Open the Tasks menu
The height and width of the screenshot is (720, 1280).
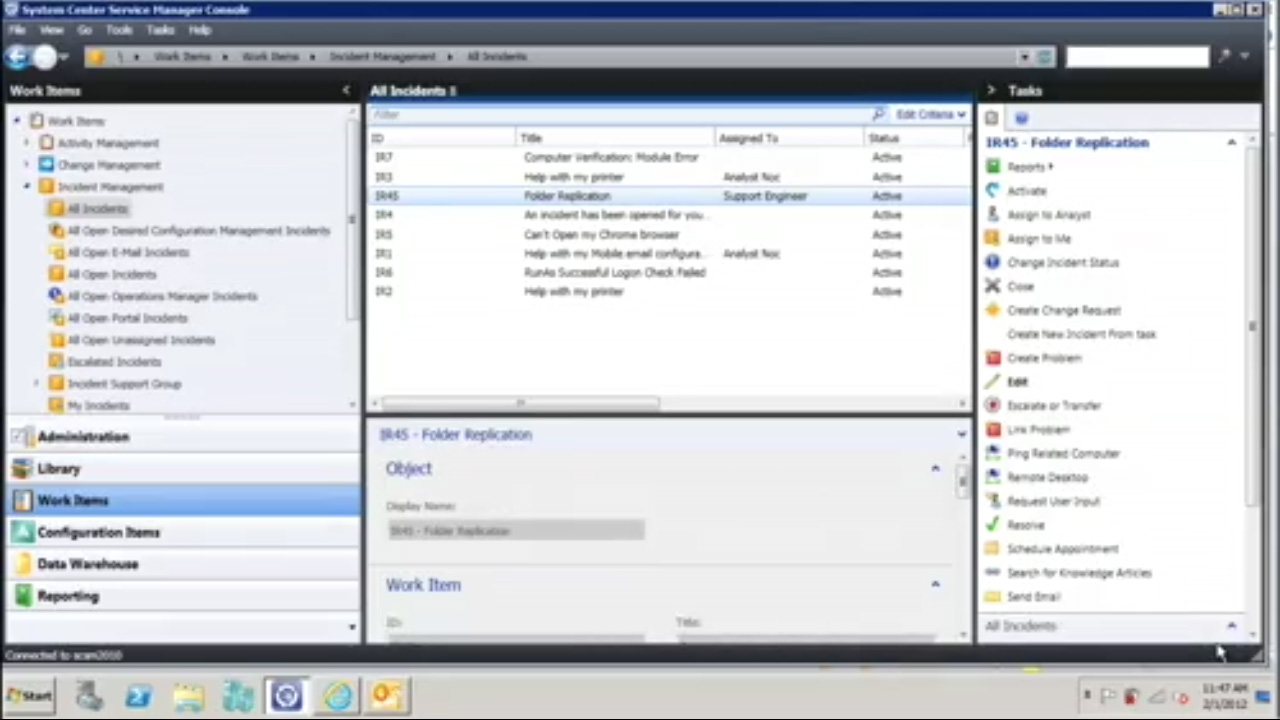pyautogui.click(x=160, y=30)
